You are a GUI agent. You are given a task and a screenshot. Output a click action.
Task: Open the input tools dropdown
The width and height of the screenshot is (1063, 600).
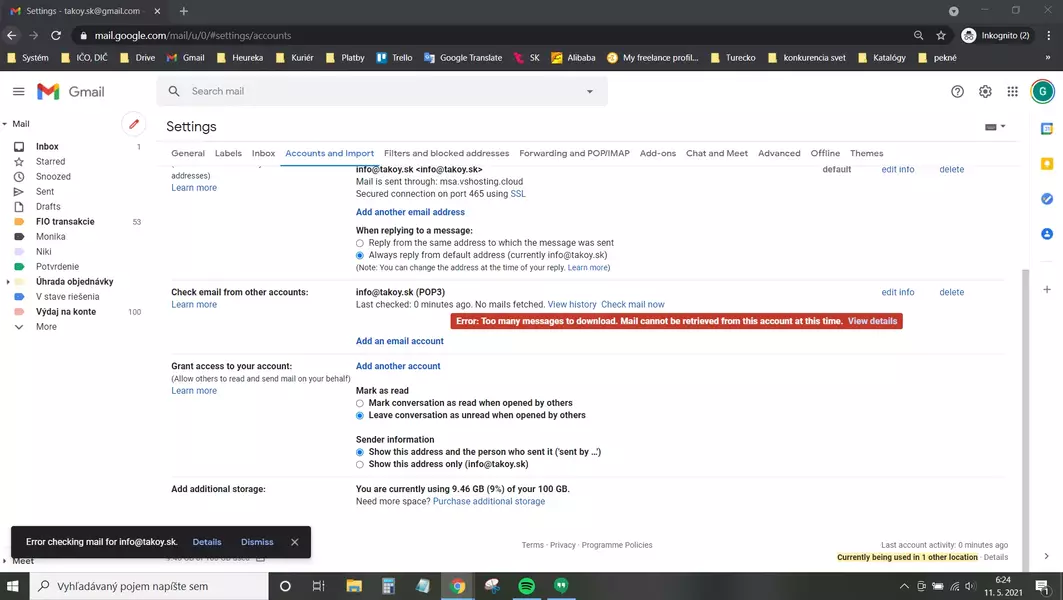click(x=995, y=127)
